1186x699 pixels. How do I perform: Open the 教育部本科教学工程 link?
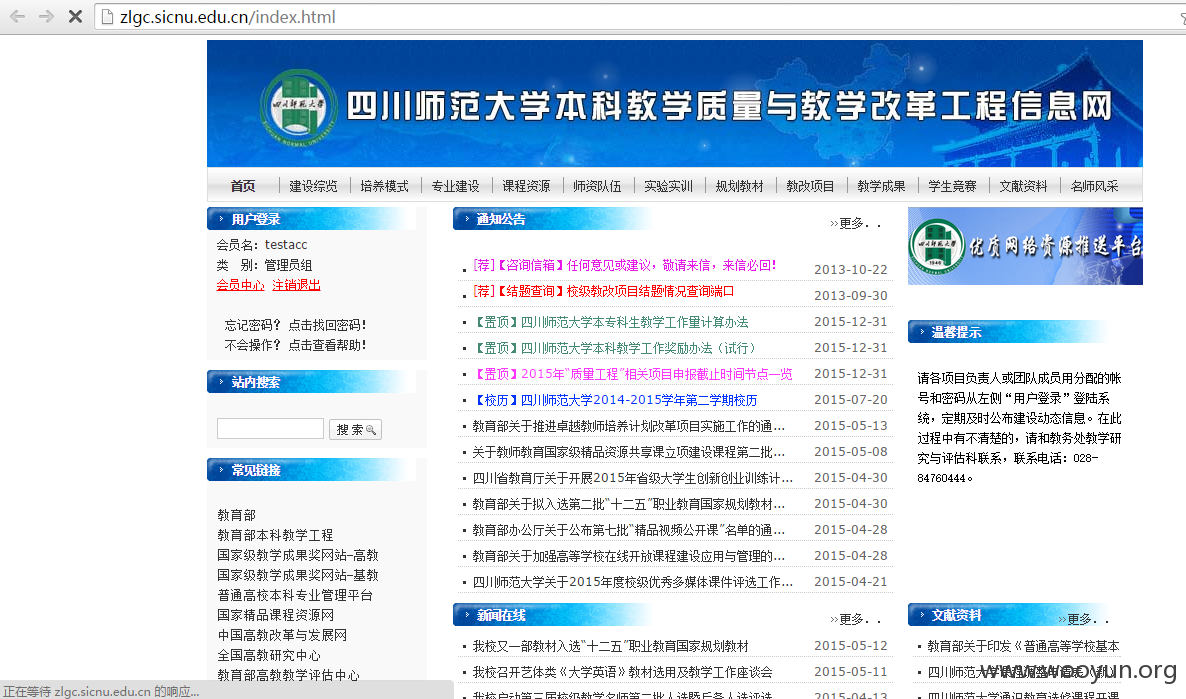275,535
